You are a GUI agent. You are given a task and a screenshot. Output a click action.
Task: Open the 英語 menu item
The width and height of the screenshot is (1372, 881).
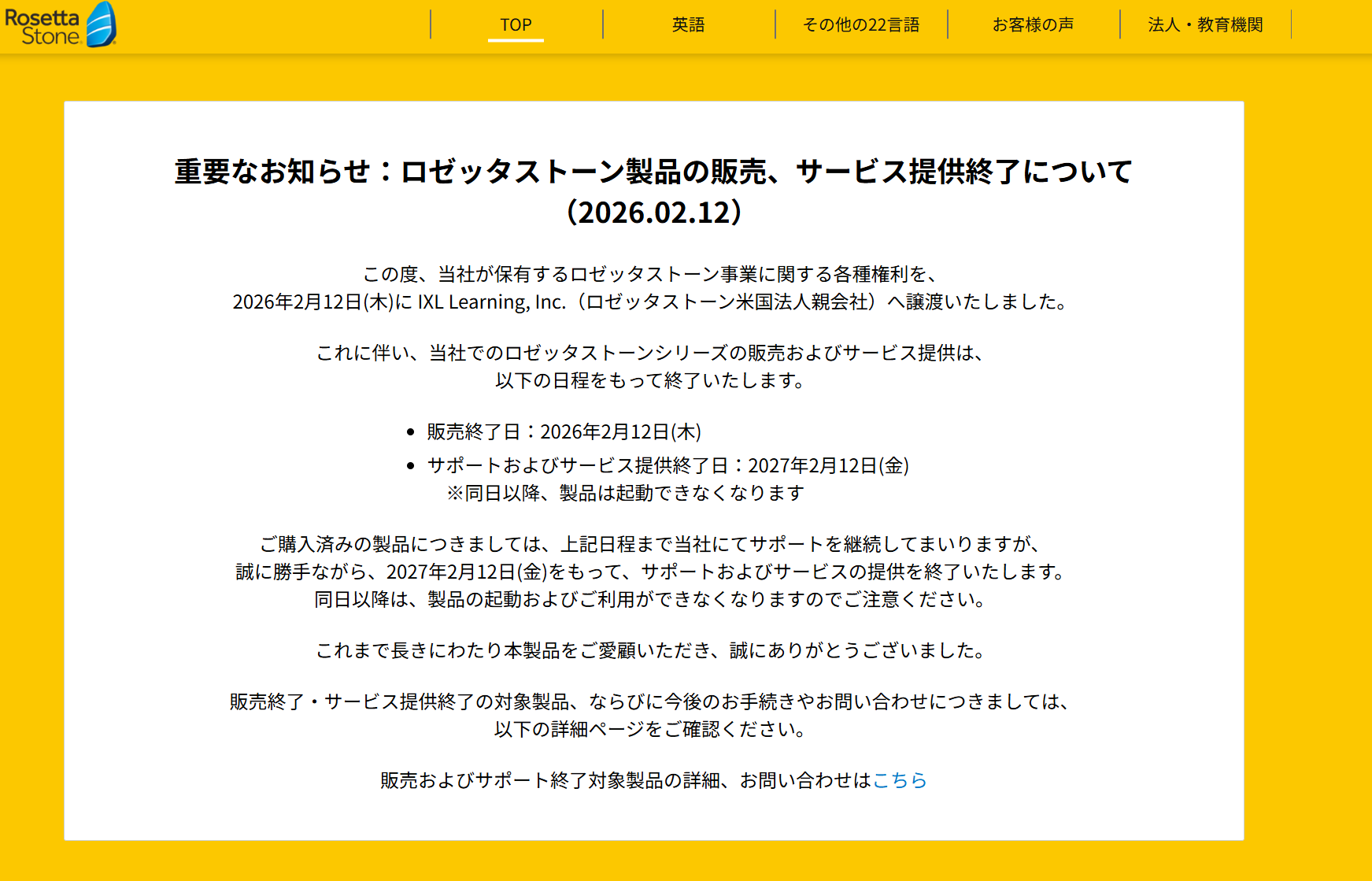click(688, 24)
